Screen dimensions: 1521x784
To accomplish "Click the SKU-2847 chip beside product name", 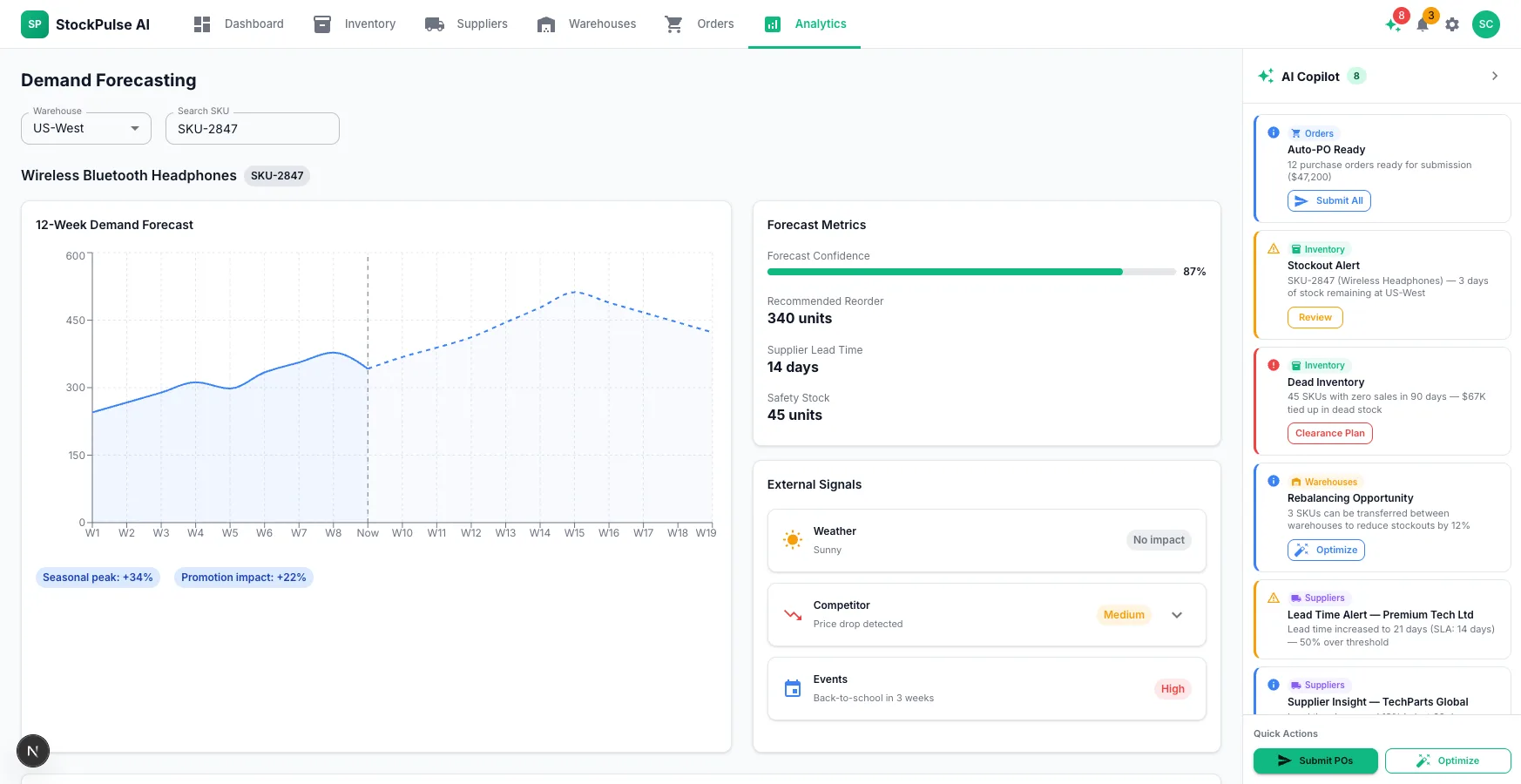I will [277, 176].
